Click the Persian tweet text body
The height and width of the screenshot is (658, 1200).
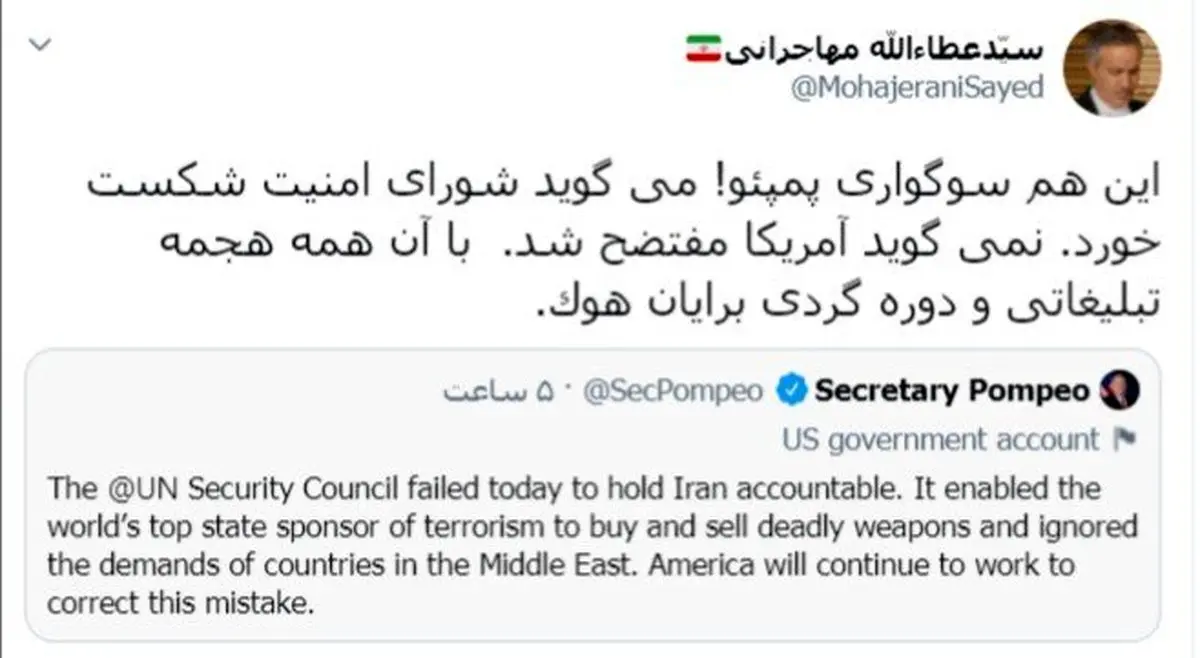coord(600,240)
